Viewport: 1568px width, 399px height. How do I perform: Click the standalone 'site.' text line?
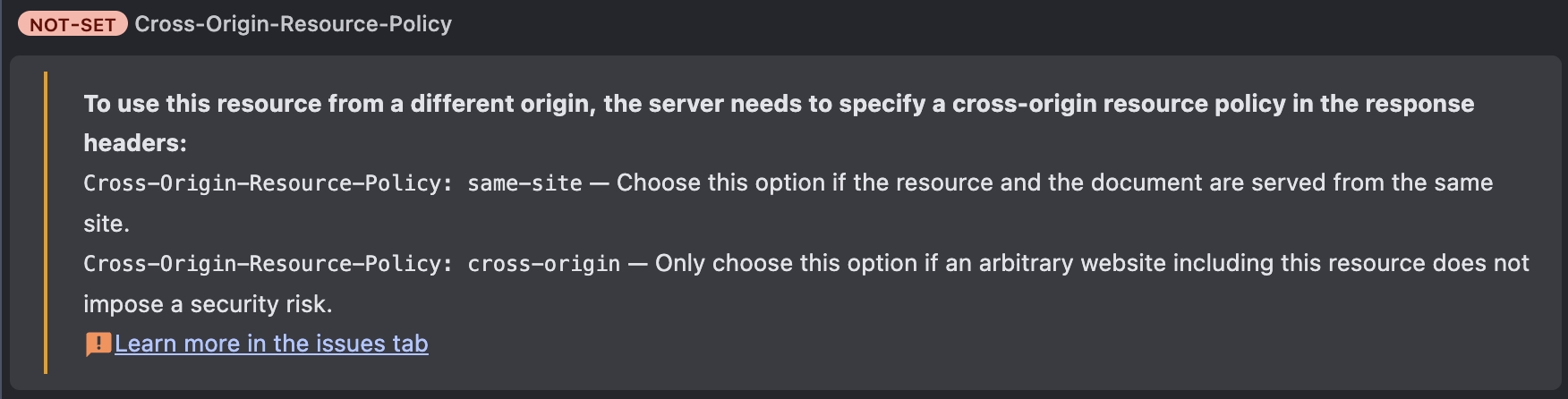107,224
